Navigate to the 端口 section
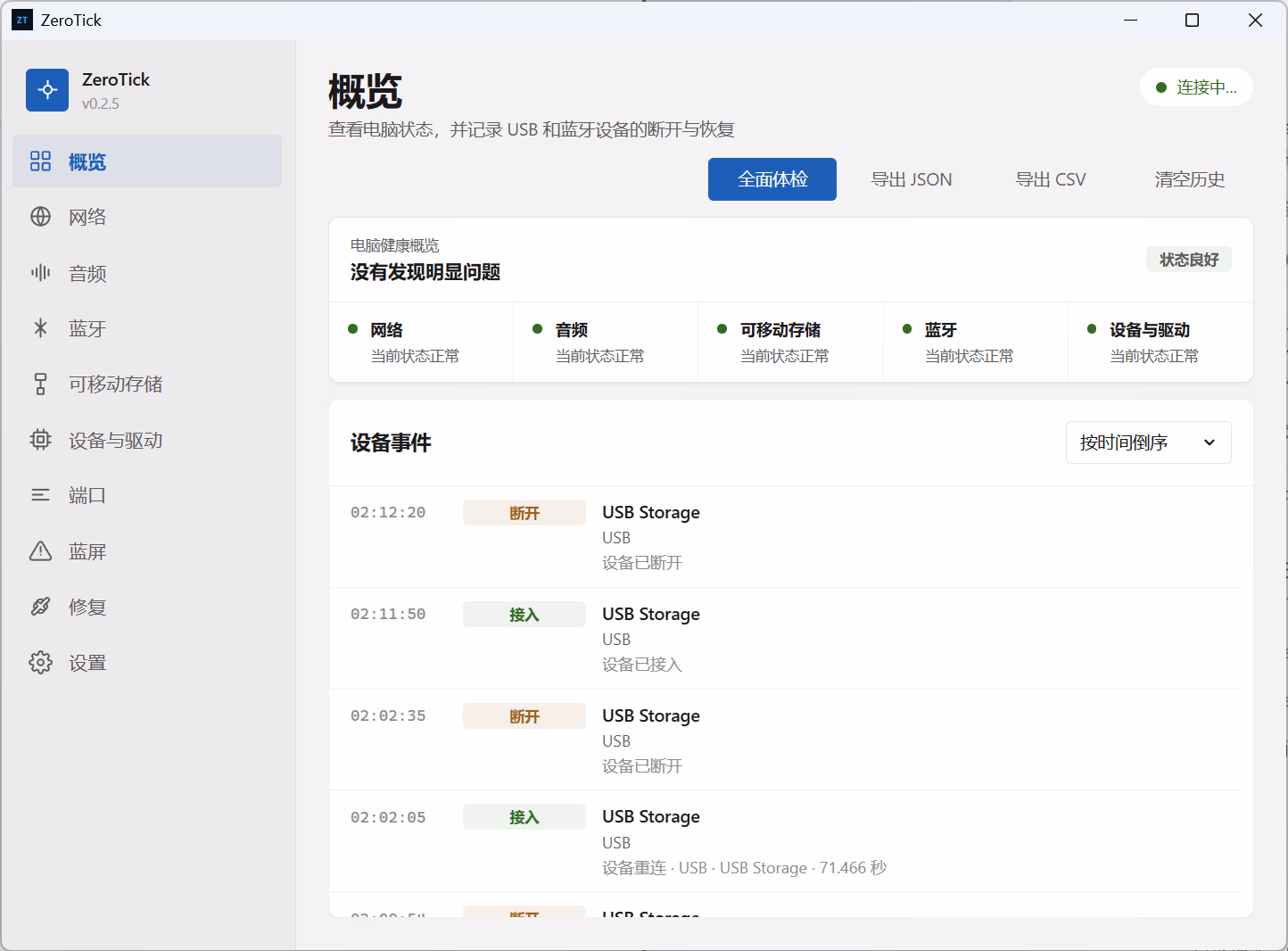The width and height of the screenshot is (1288, 951). click(x=147, y=495)
